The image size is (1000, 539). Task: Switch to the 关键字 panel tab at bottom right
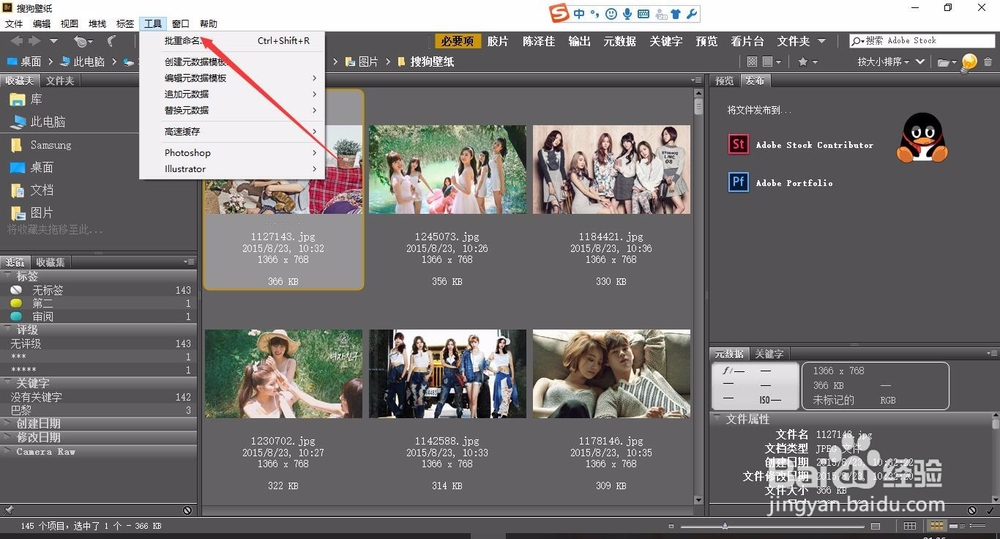pos(769,353)
